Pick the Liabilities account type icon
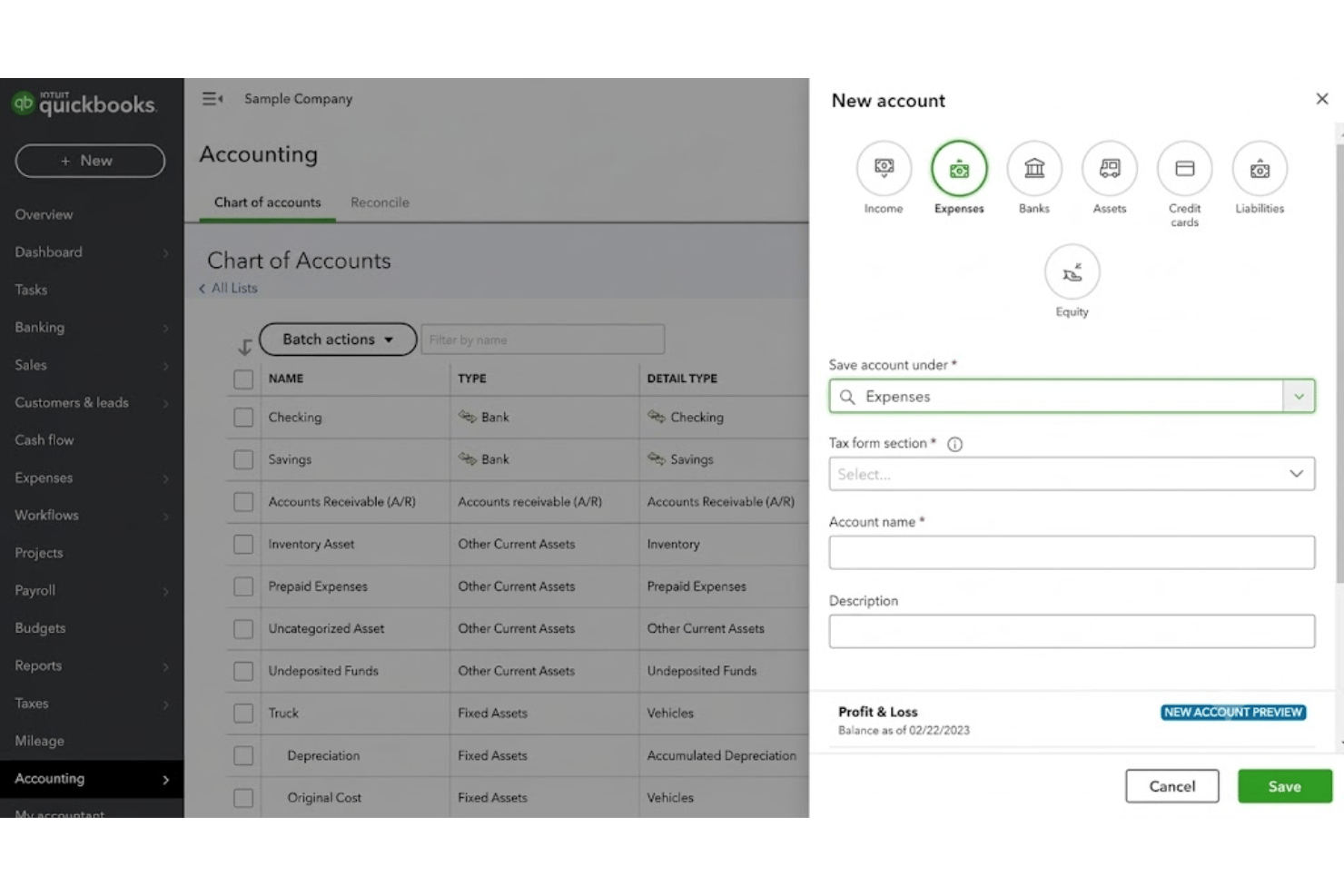Screen dimensions: 1344x896 click(x=1260, y=169)
